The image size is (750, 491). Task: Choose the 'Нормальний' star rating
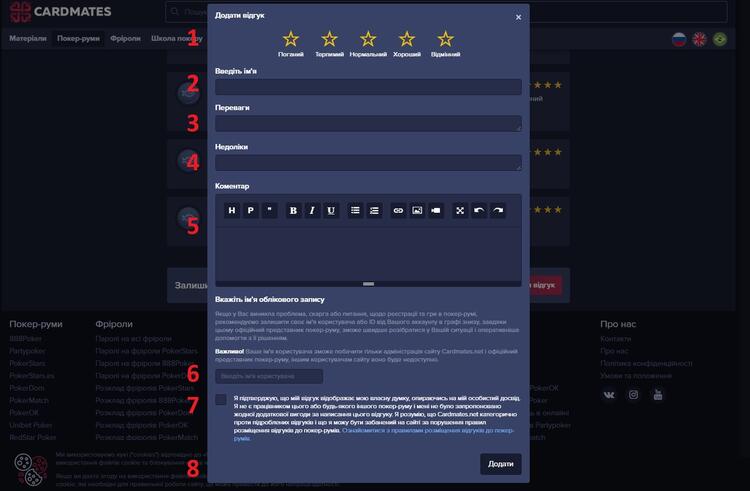368,39
